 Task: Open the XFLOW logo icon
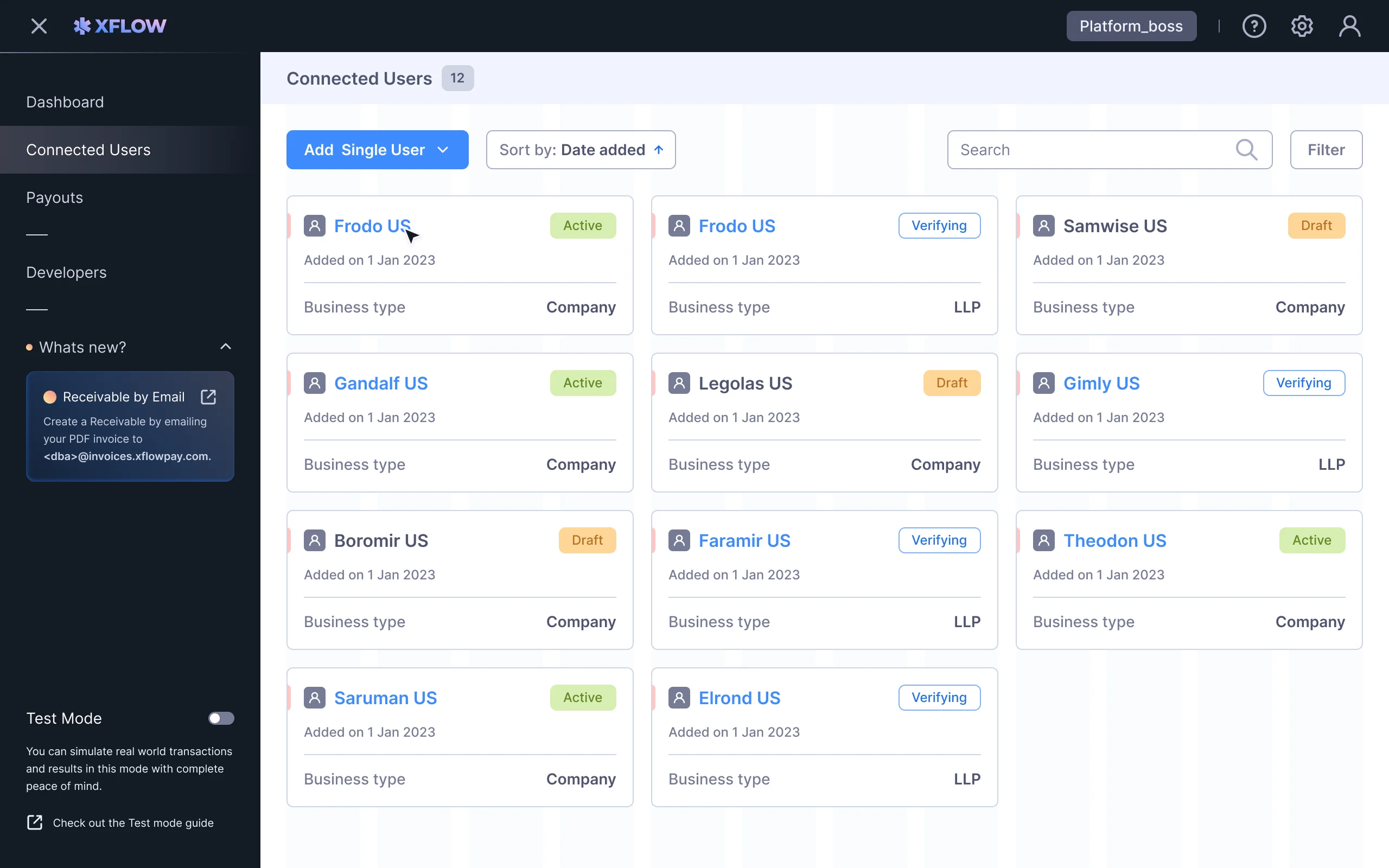(81, 25)
